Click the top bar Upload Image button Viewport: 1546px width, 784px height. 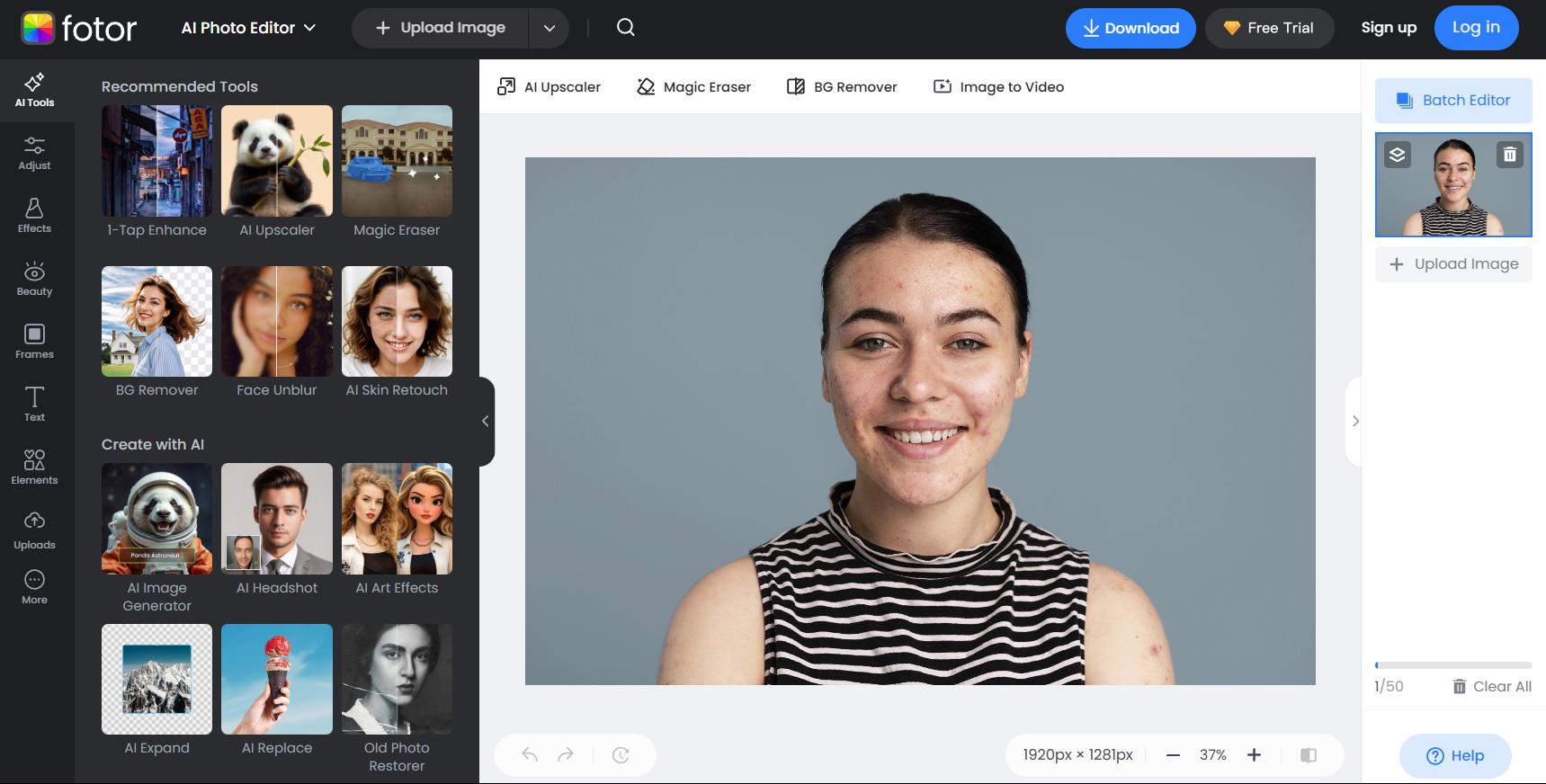[441, 28]
